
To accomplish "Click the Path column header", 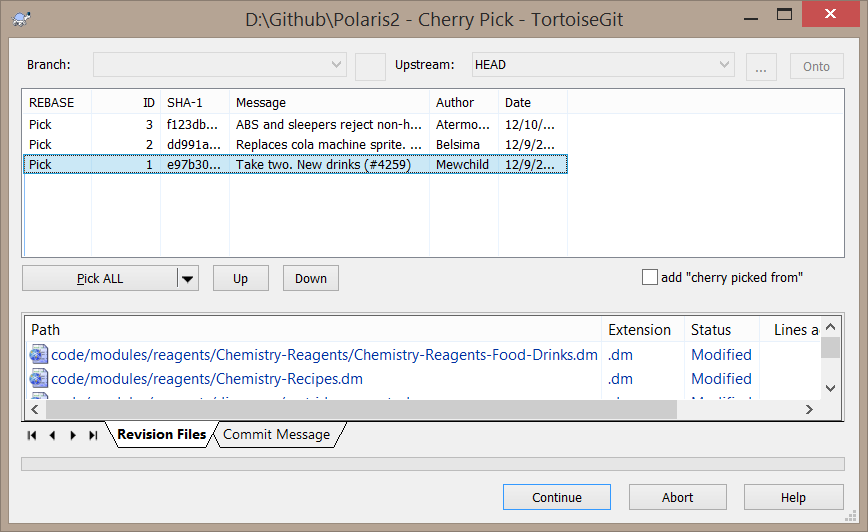I will coord(313,330).
